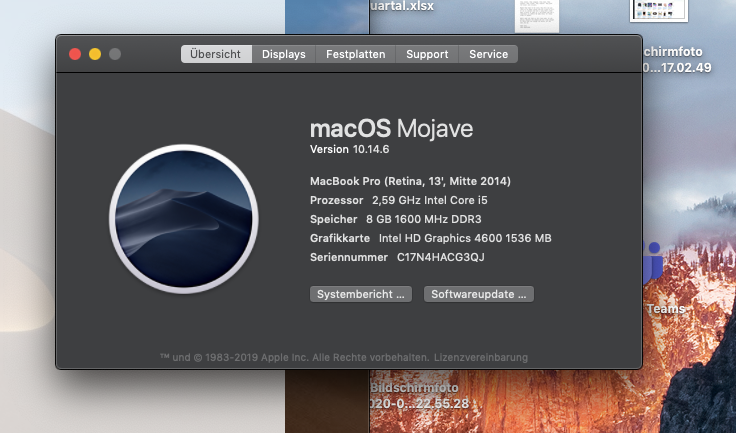The height and width of the screenshot is (433, 736).
Task: Click the MacBook Pro model line
Action: tap(410, 181)
